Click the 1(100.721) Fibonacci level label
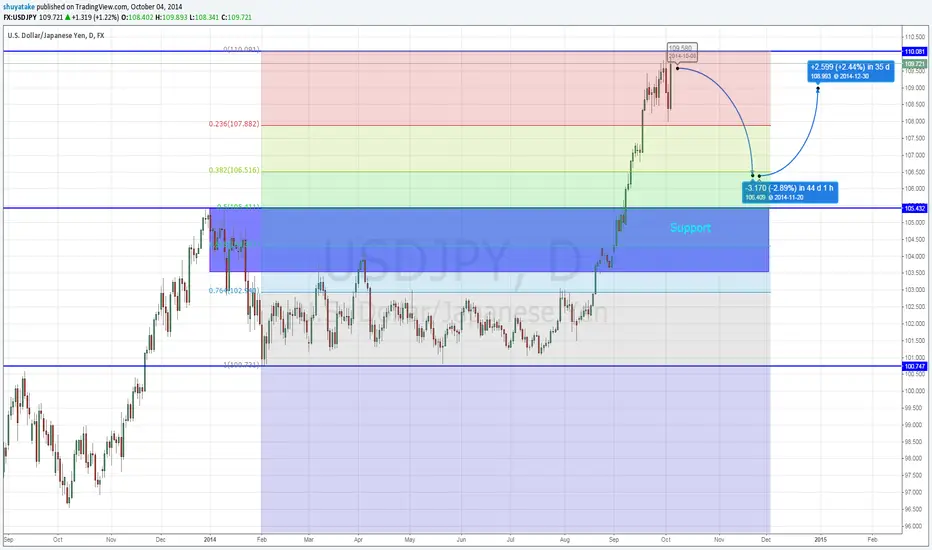932x550 pixels. tap(241, 364)
